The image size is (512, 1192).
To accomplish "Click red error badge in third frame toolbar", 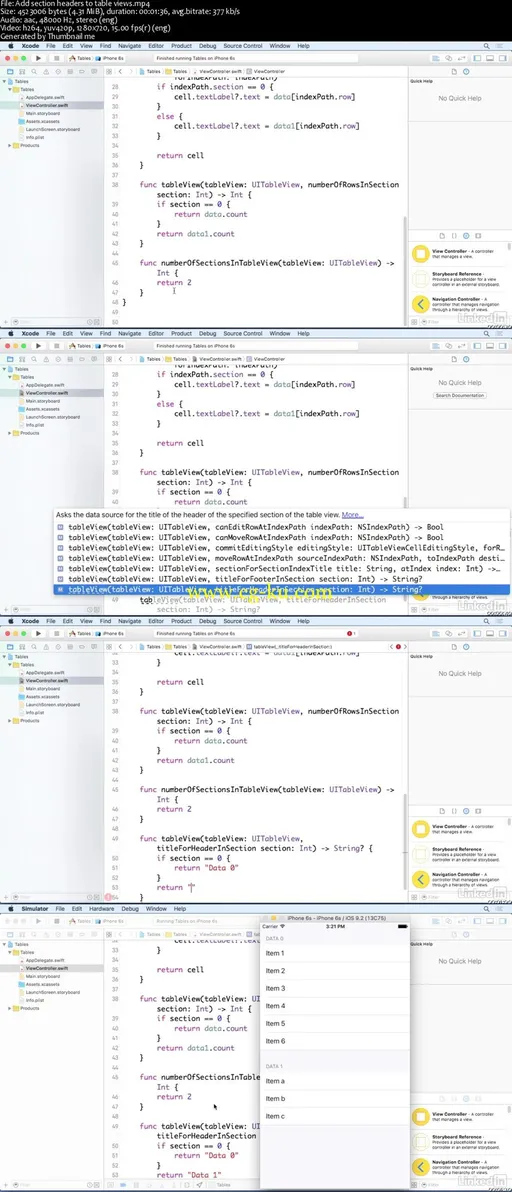I will [x=352, y=633].
